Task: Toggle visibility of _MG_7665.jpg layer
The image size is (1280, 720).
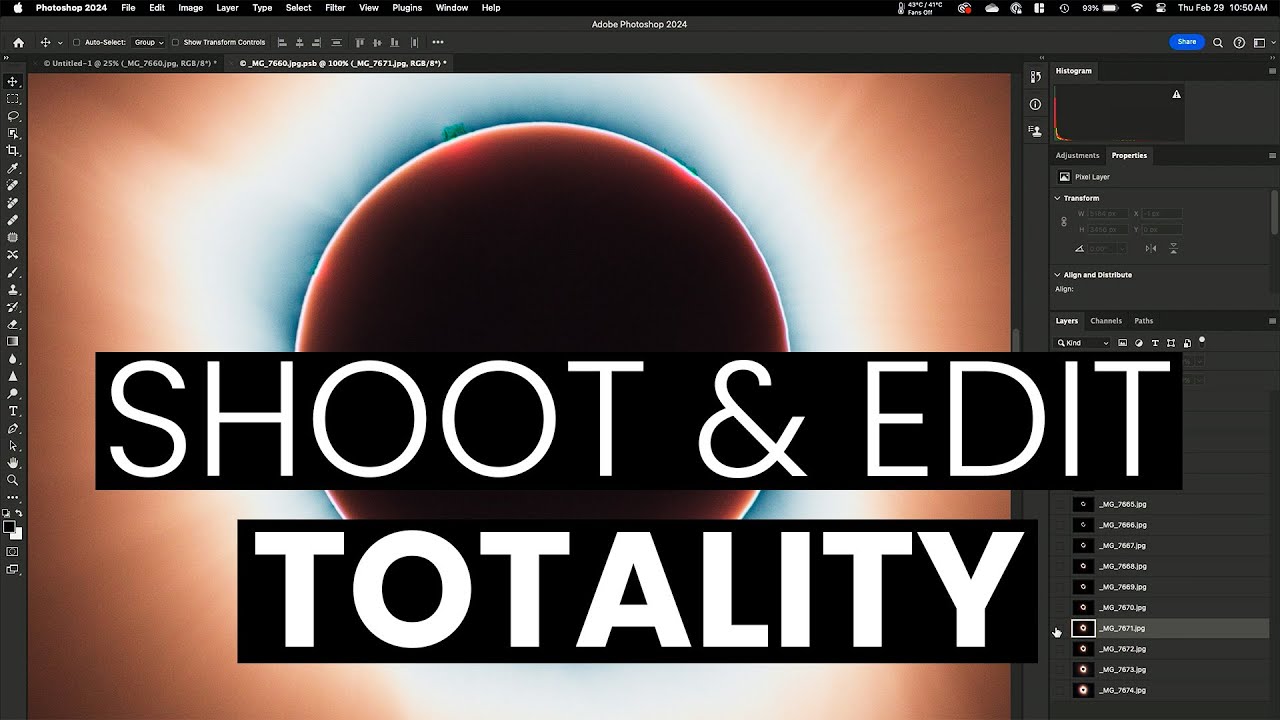Action: coord(1060,504)
